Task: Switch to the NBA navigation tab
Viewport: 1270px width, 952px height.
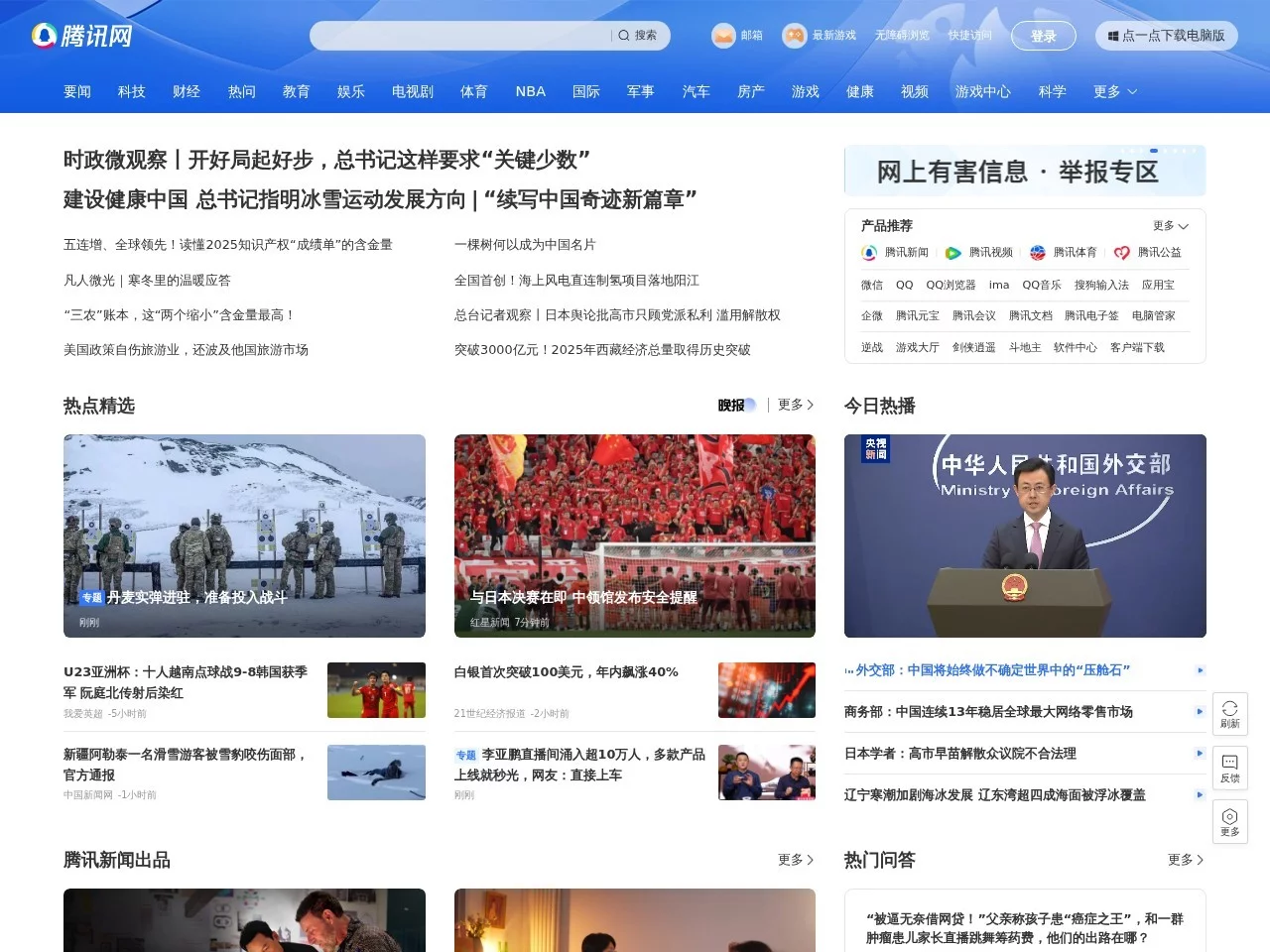Action: [530, 91]
